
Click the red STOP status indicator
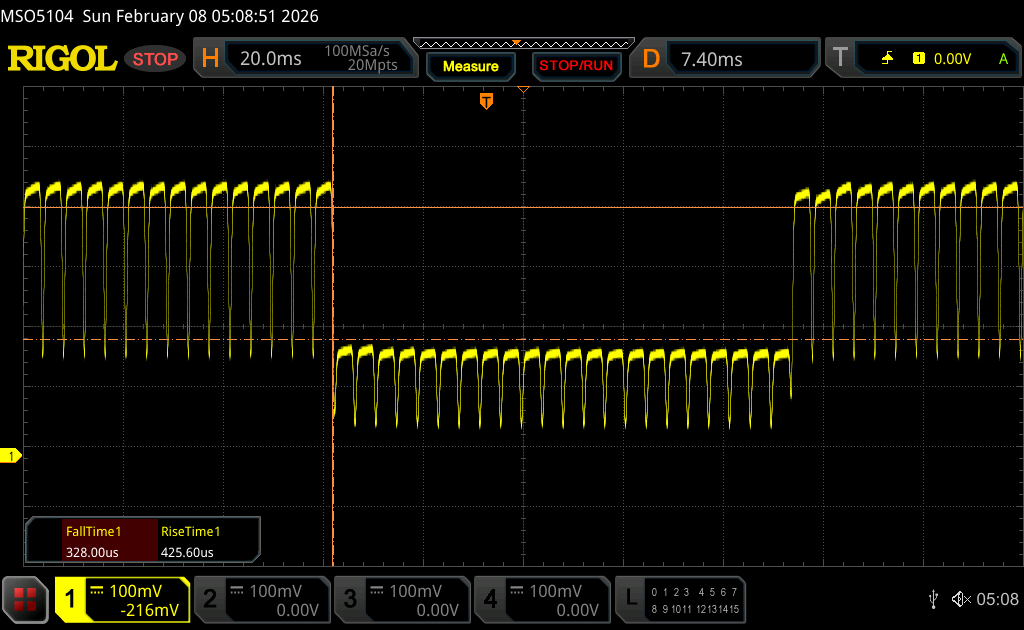(156, 59)
